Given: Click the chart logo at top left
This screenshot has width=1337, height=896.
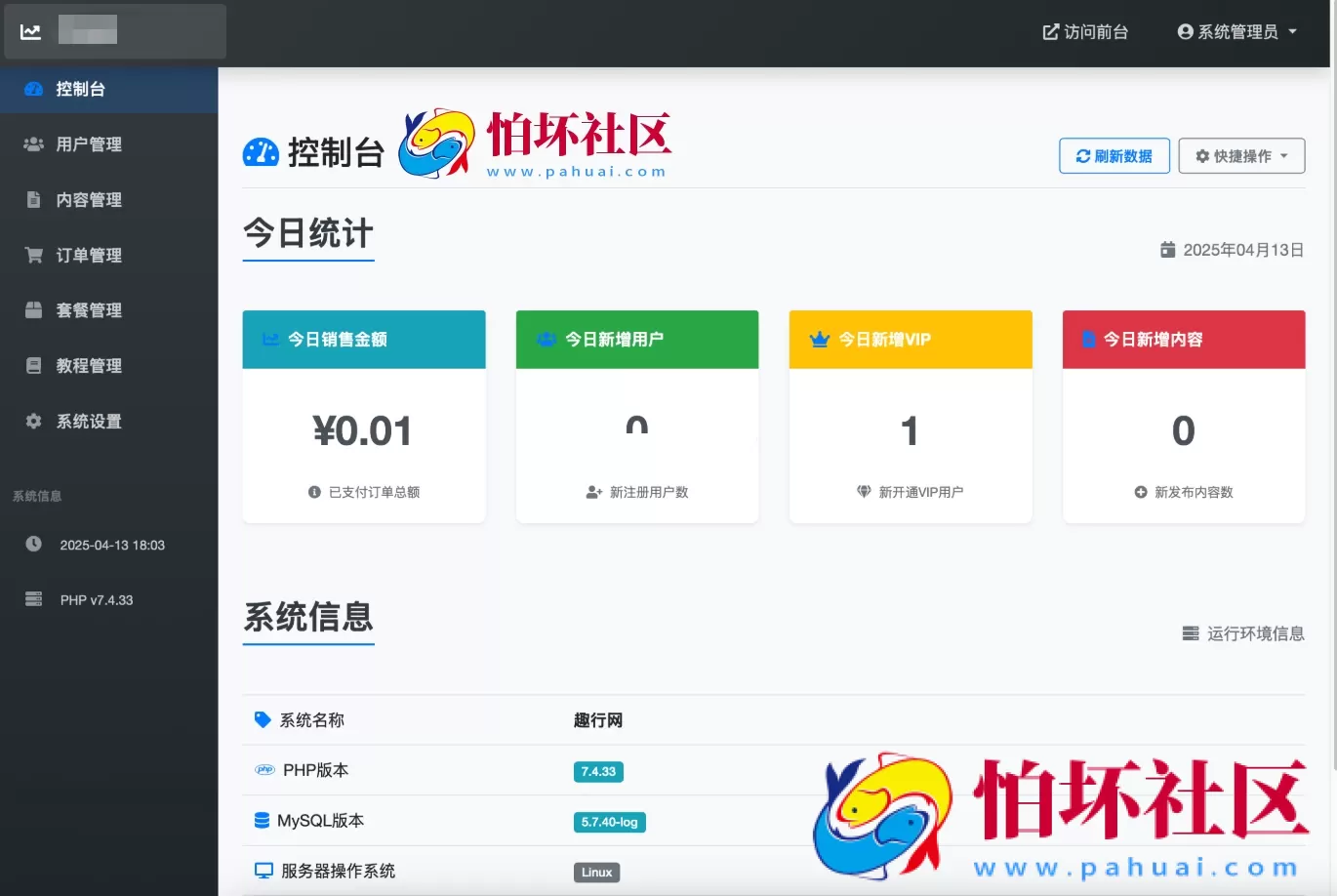Looking at the screenshot, I should pos(30,30).
